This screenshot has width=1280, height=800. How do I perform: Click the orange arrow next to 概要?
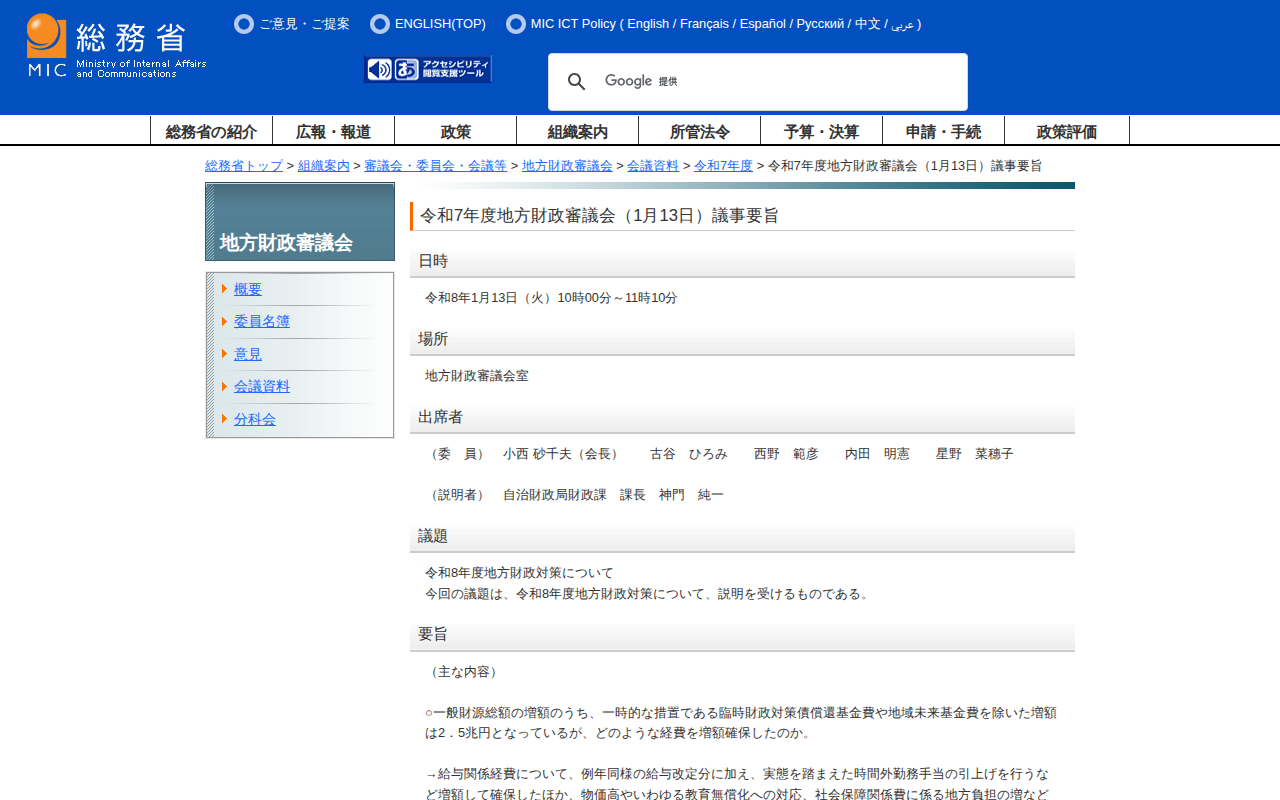click(225, 289)
